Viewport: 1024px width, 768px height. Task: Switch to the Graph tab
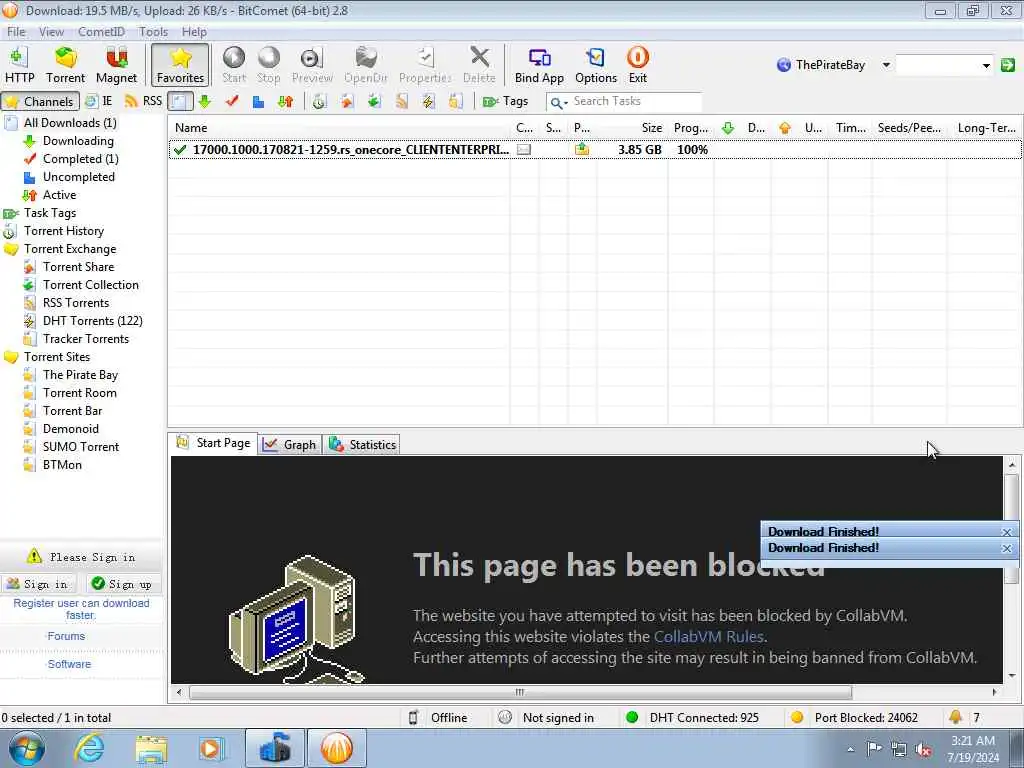(290, 445)
